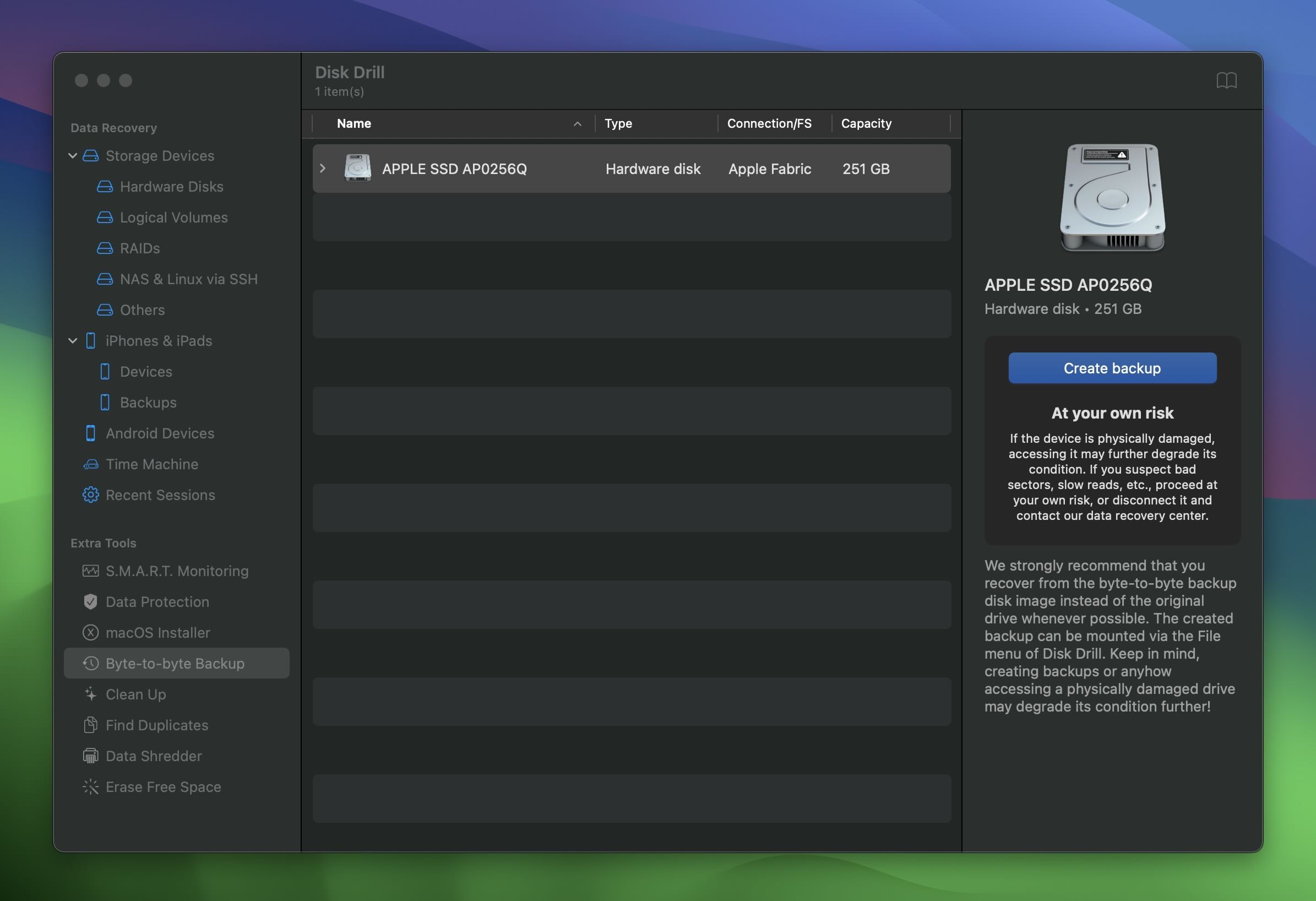Click the Others drive icon
This screenshot has width=1316, height=901.
point(105,310)
